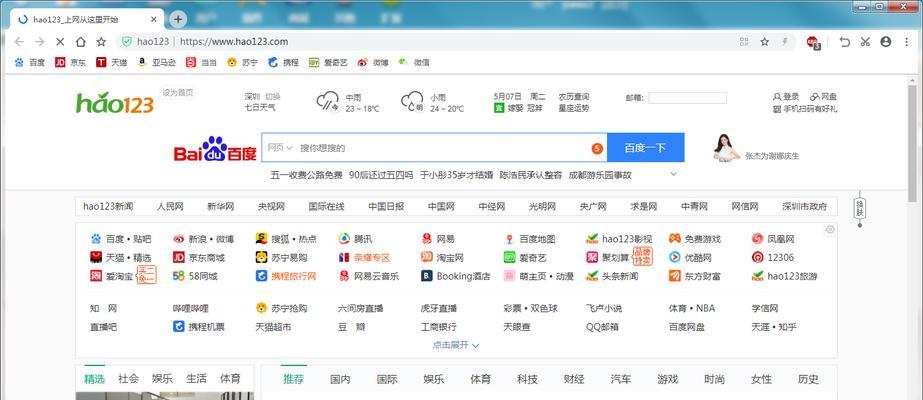The height and width of the screenshot is (400, 923).
Task: Open the settings gear in site grid
Action: [x=830, y=229]
